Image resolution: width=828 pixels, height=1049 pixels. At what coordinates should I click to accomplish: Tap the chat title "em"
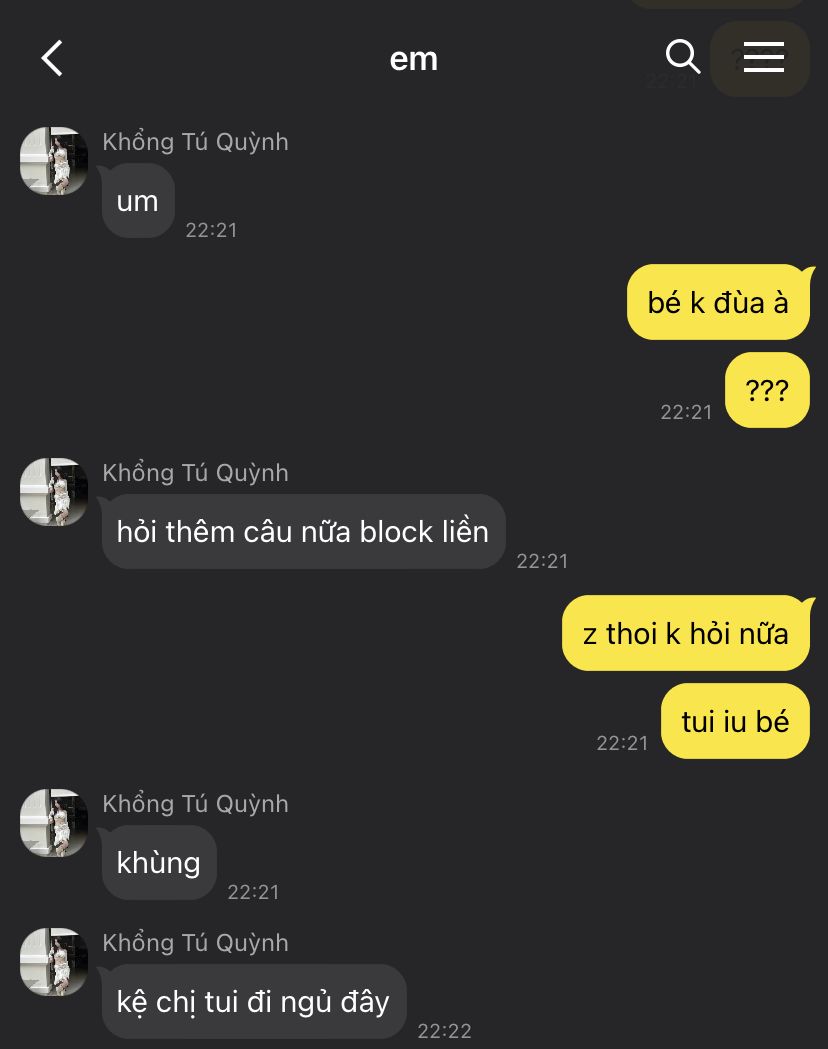[413, 59]
